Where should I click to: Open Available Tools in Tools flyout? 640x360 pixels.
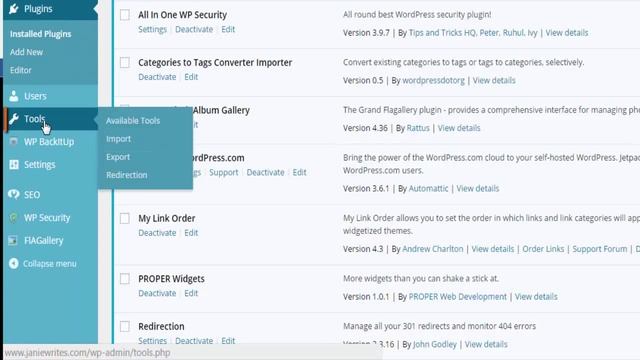click(x=133, y=120)
